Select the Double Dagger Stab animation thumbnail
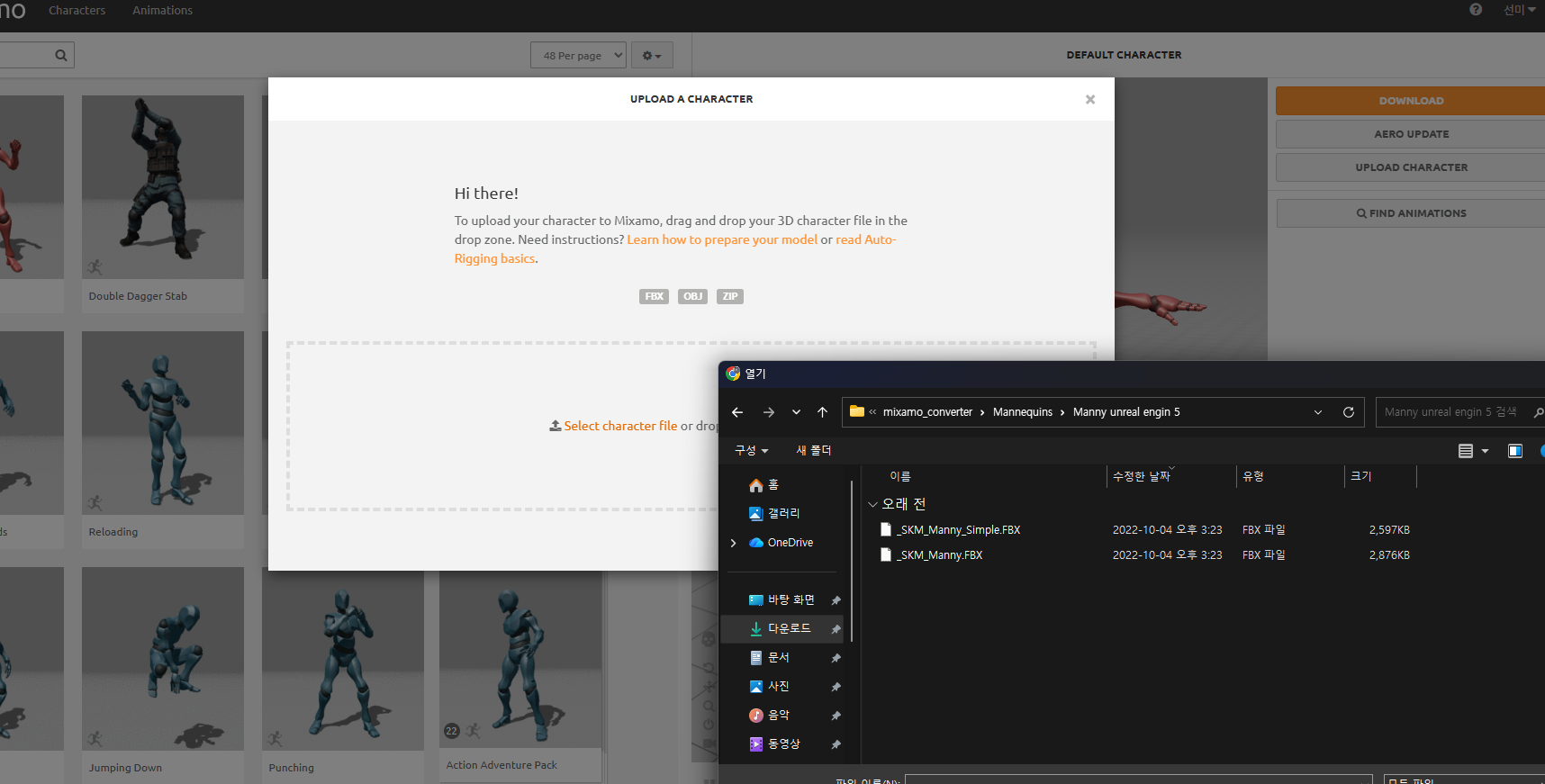The image size is (1545, 784). pyautogui.click(x=163, y=187)
